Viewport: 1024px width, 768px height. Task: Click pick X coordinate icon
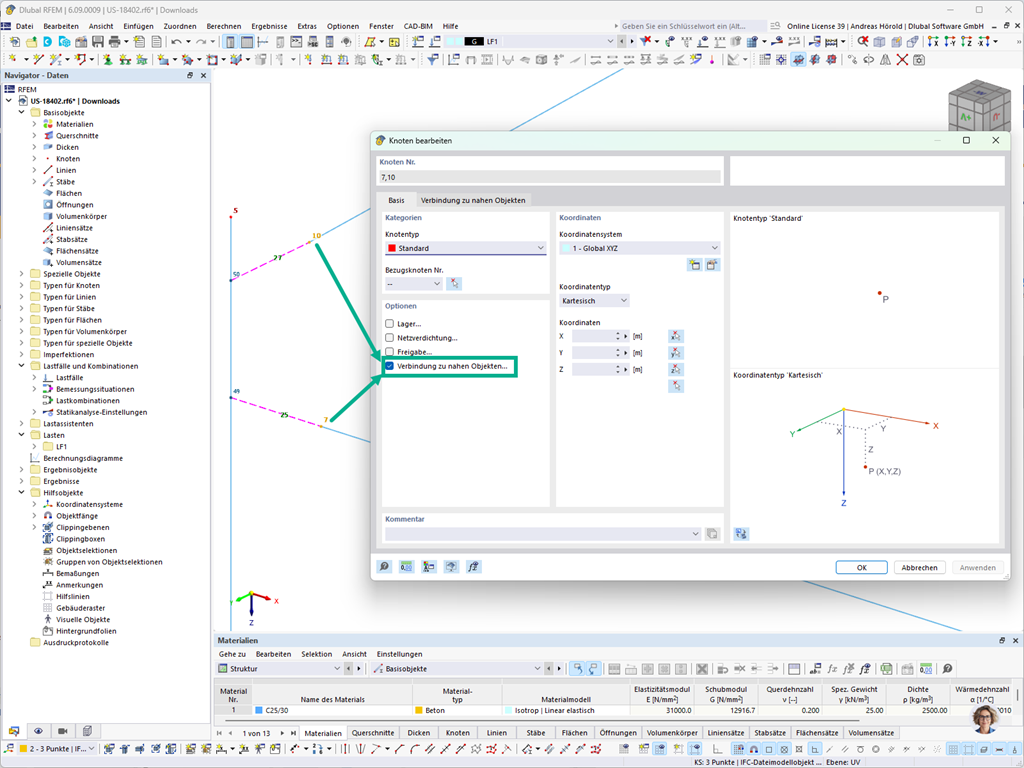point(676,336)
